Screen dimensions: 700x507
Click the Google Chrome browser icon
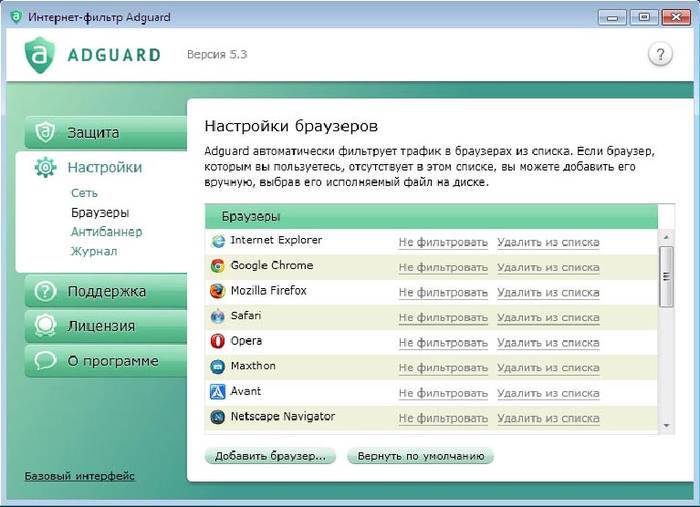(217, 266)
